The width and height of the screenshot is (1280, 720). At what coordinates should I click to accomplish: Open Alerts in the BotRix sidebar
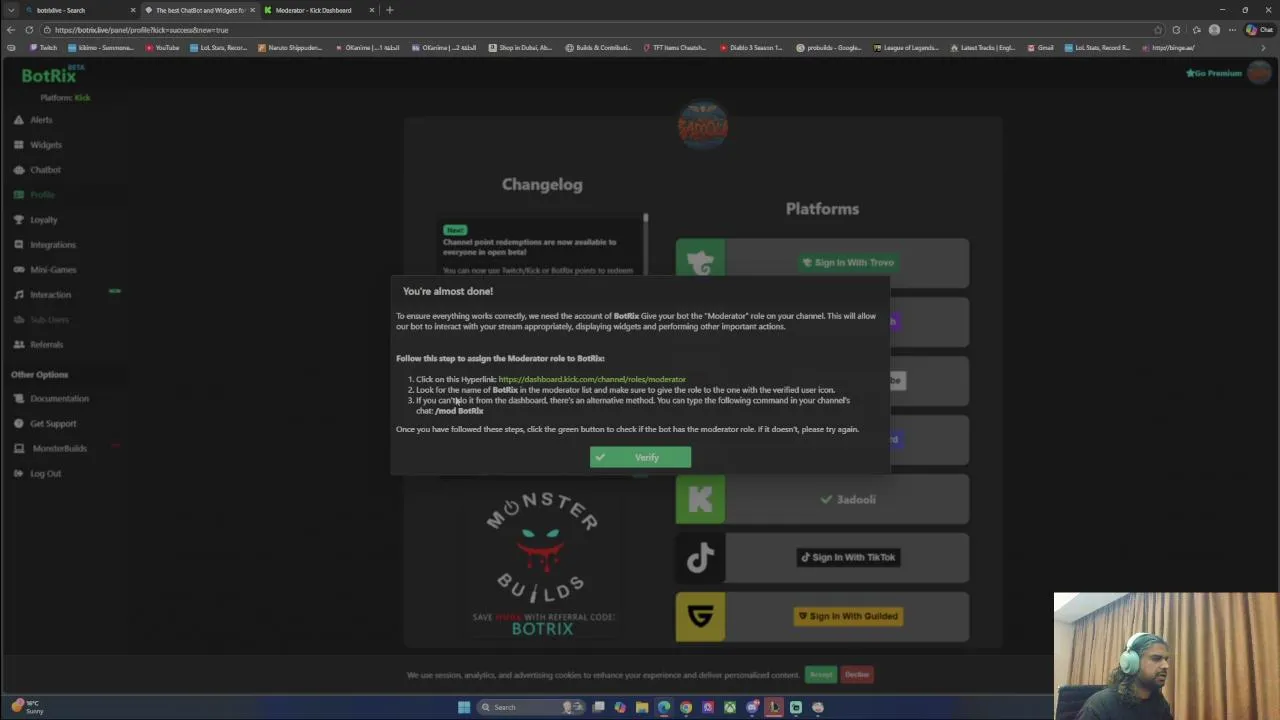[x=41, y=120]
